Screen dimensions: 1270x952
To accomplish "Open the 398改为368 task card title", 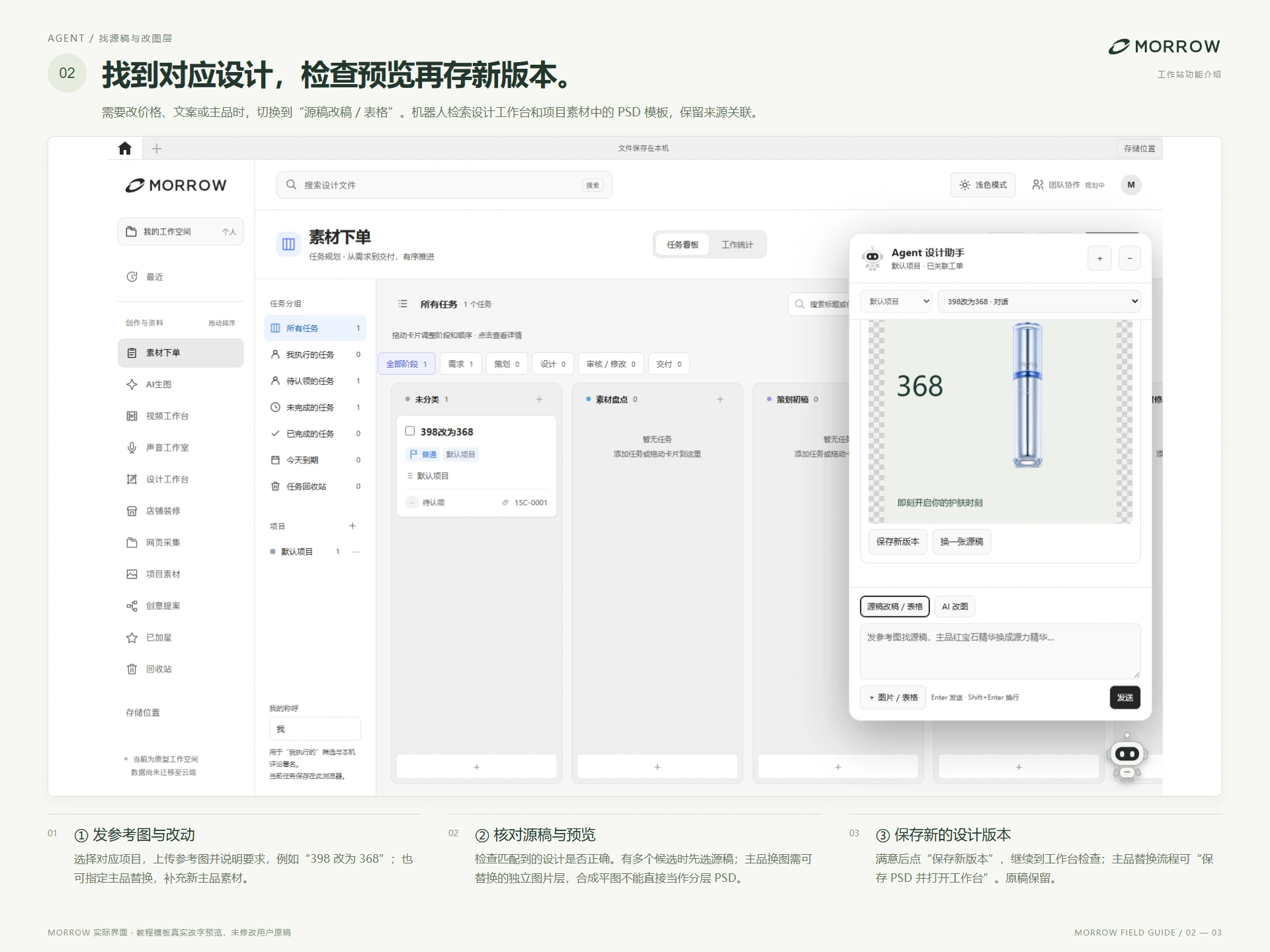I will click(x=447, y=432).
